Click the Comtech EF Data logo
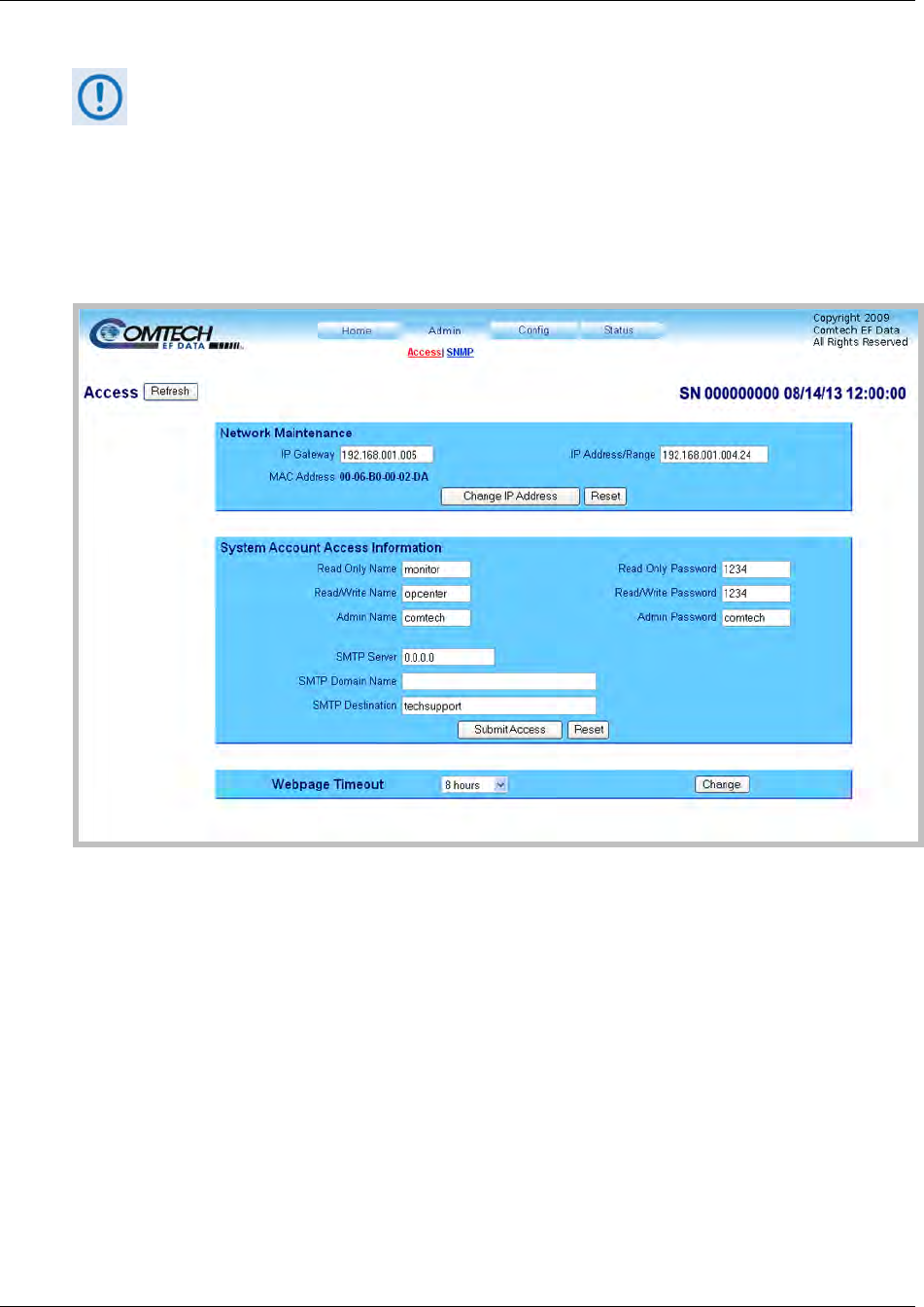This screenshot has height=1307, width=924. 165,333
